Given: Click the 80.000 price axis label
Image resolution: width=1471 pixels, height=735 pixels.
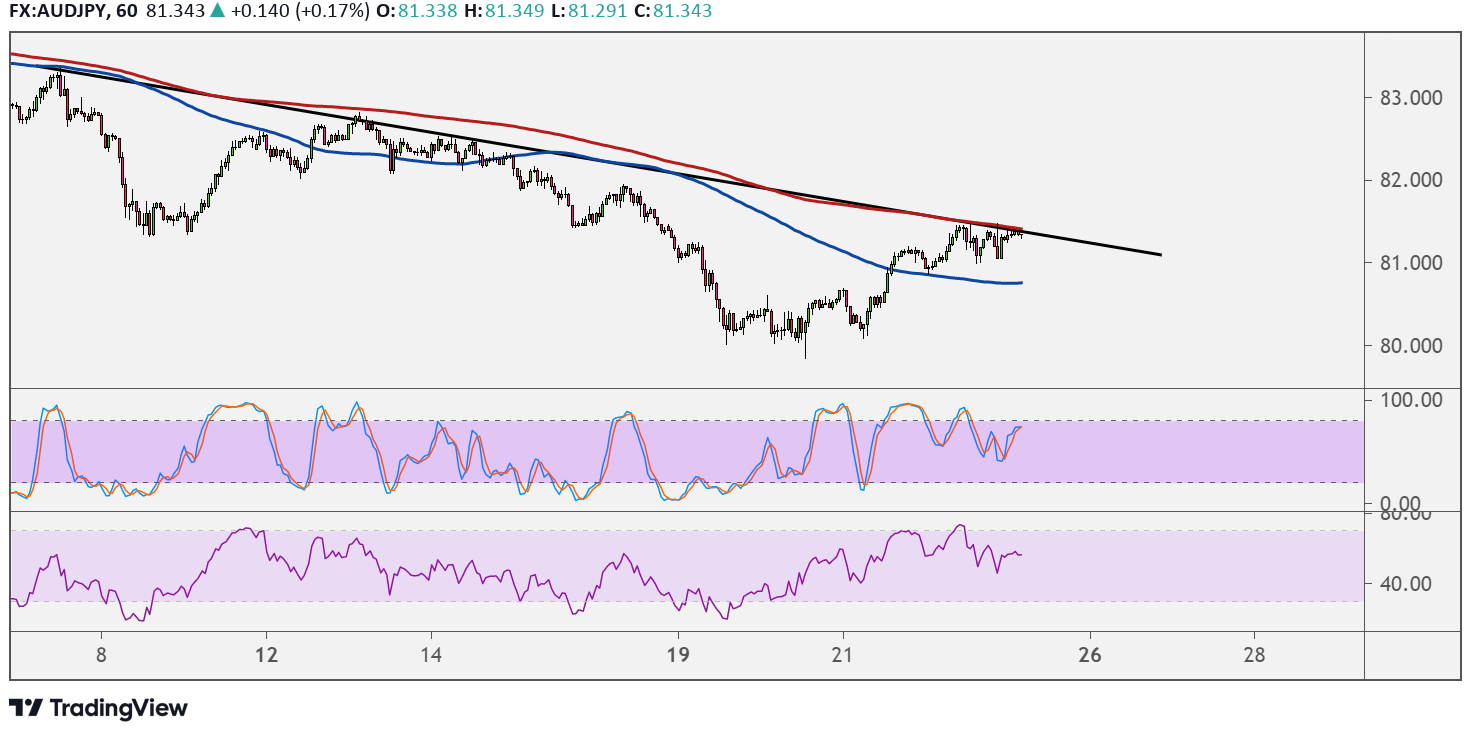Looking at the screenshot, I should pos(1409,346).
